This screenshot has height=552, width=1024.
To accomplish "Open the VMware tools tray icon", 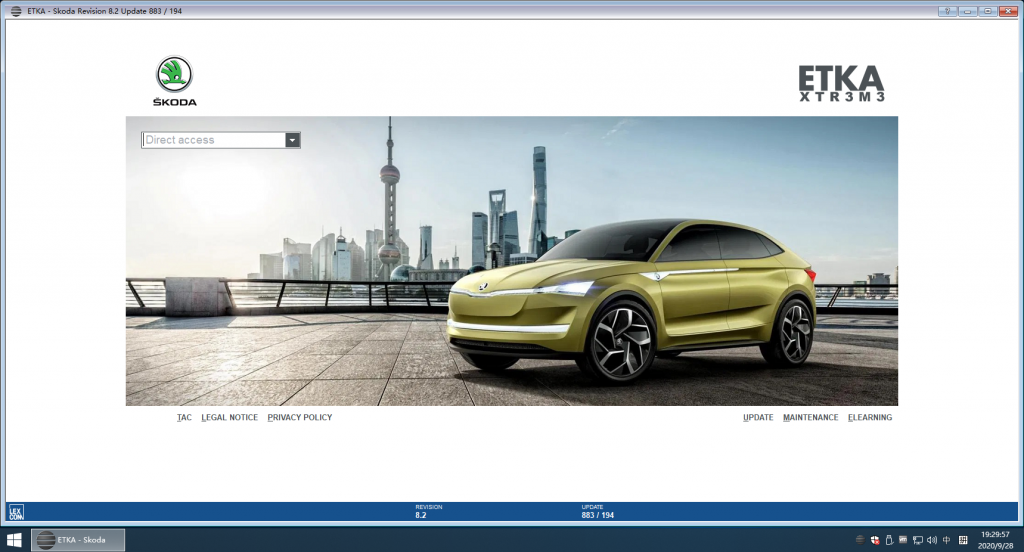I will [903, 540].
